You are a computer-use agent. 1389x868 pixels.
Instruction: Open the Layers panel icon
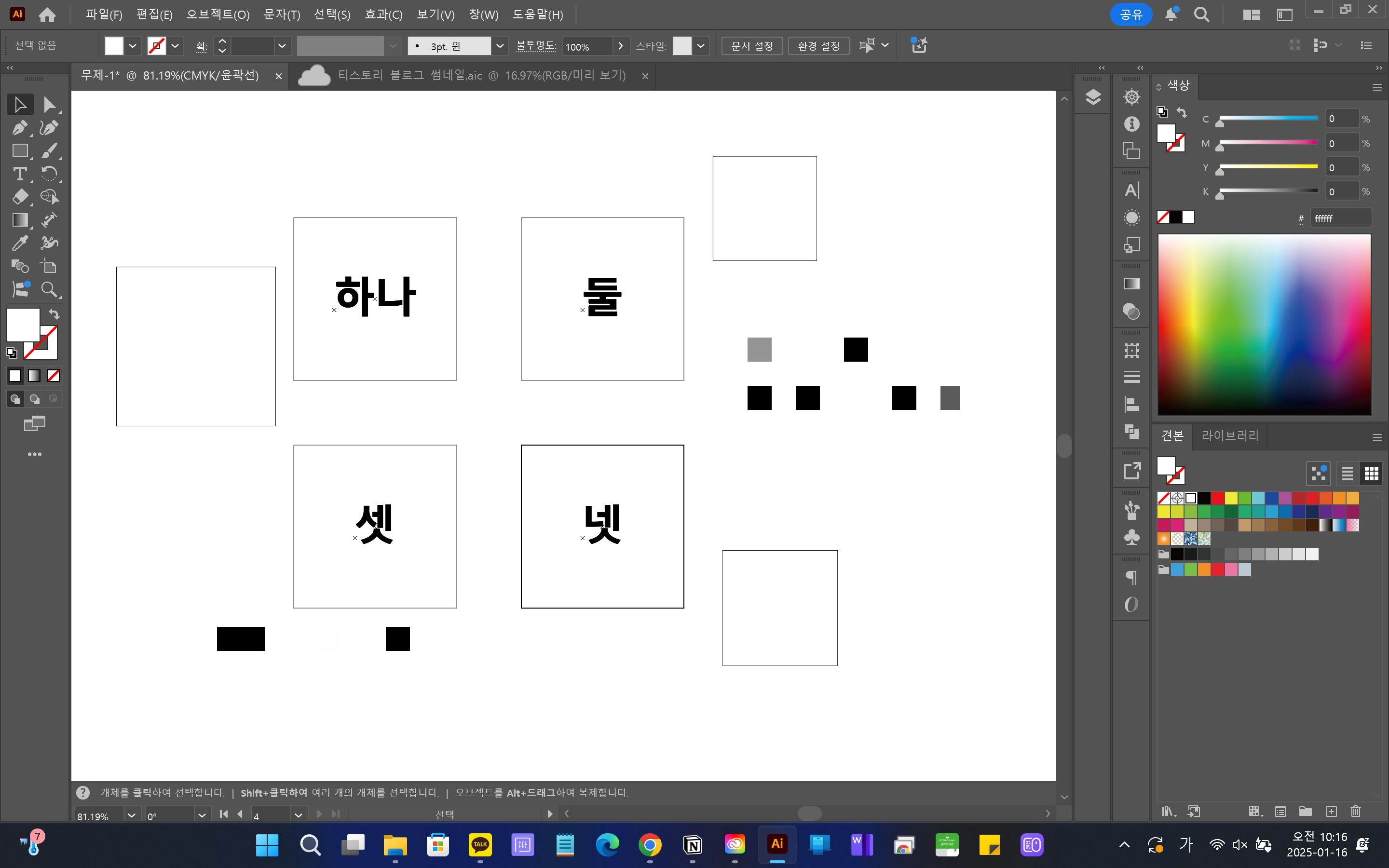pos(1093,96)
